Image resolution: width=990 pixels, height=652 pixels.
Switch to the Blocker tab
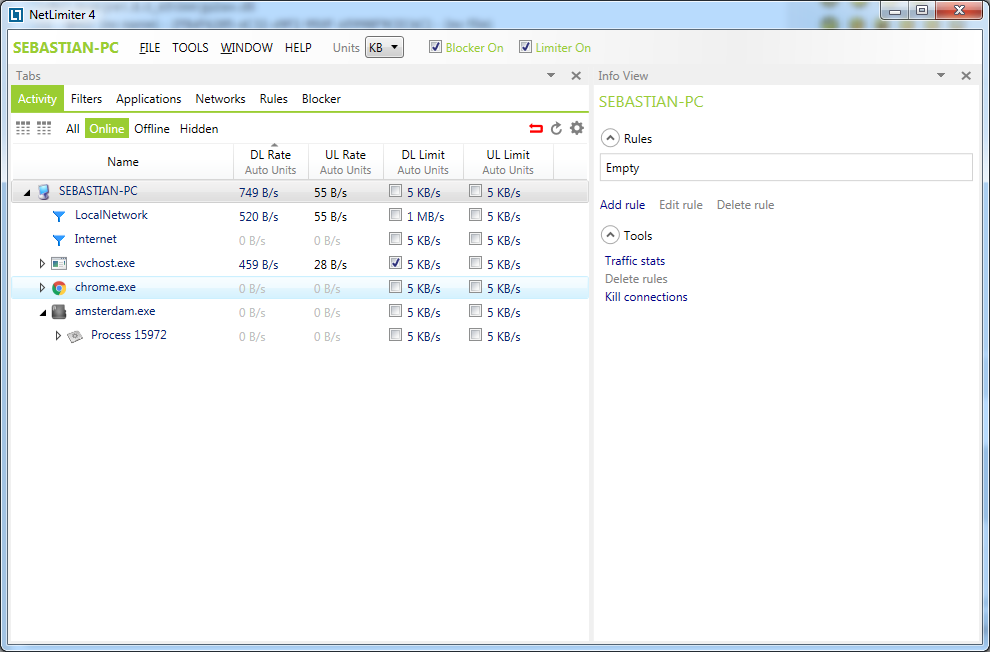click(321, 99)
